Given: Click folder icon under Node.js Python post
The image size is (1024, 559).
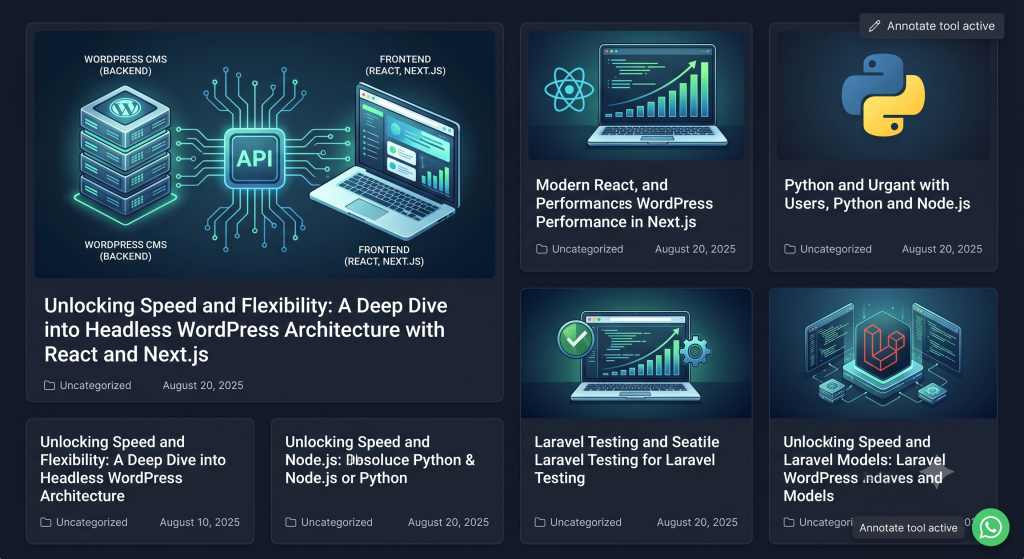Looking at the screenshot, I should (291, 522).
